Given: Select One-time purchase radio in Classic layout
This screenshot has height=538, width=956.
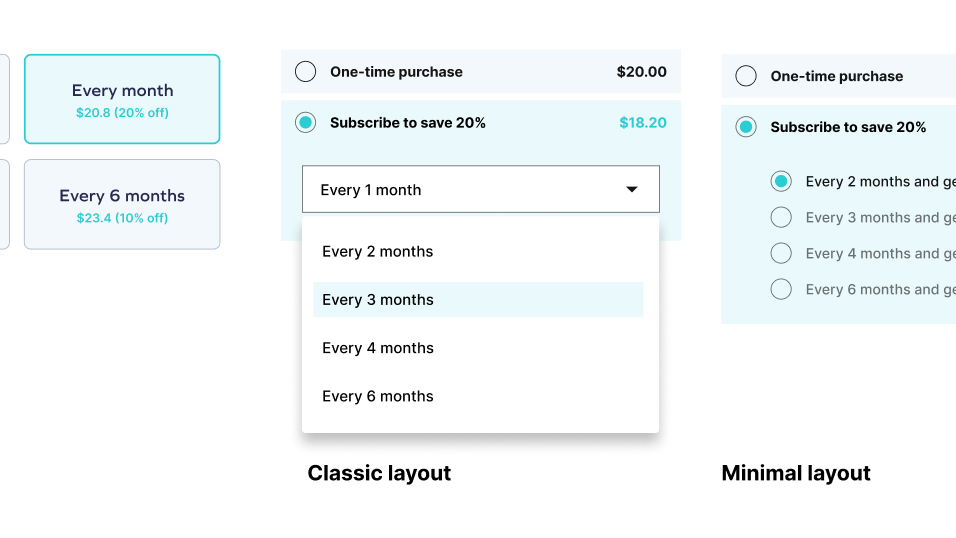Looking at the screenshot, I should (306, 72).
